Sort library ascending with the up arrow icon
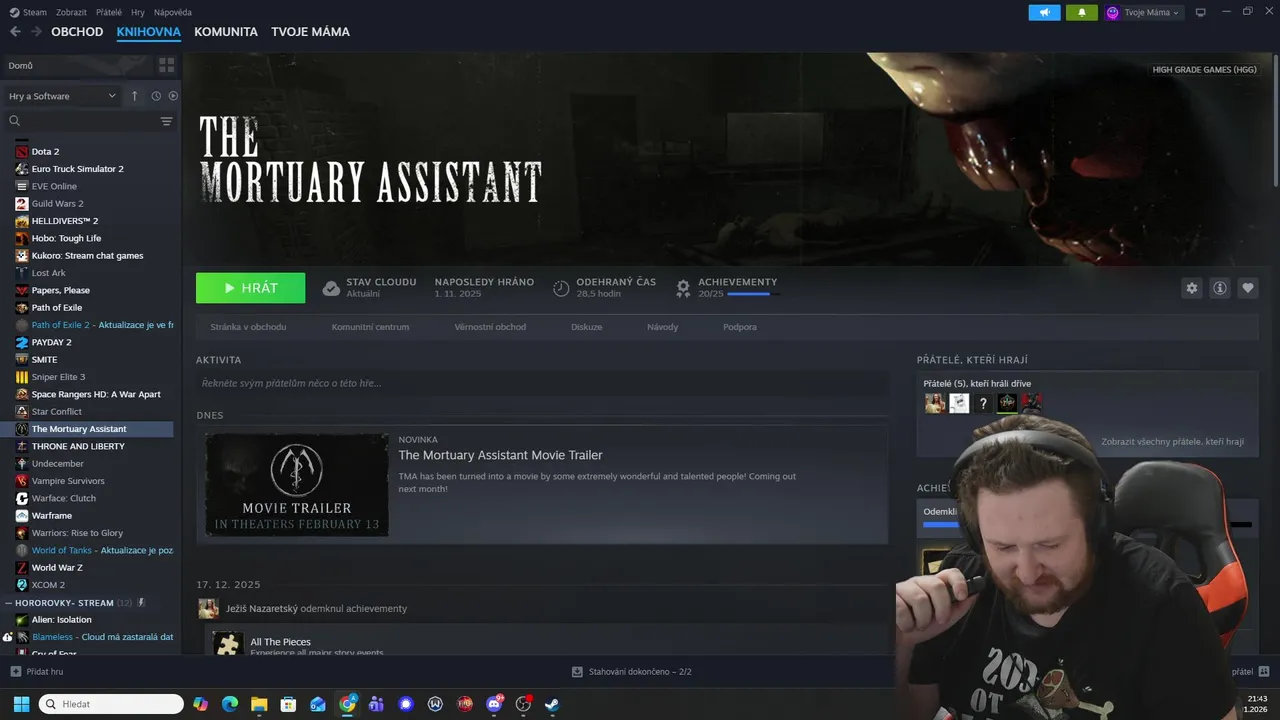This screenshot has width=1280, height=720. pyautogui.click(x=135, y=96)
